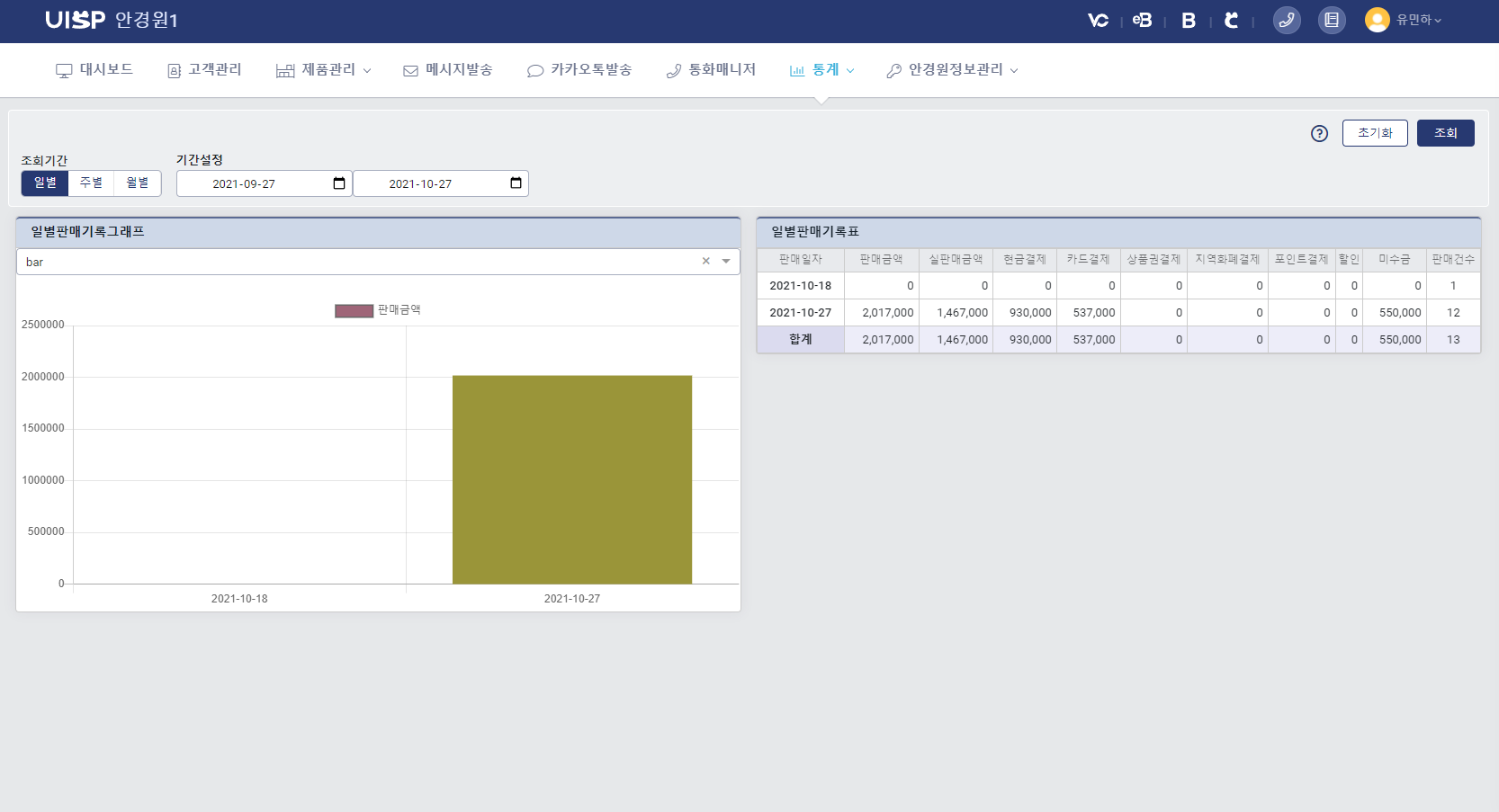Click the B icon in the top bar
The width and height of the screenshot is (1499, 812).
tap(1189, 20)
